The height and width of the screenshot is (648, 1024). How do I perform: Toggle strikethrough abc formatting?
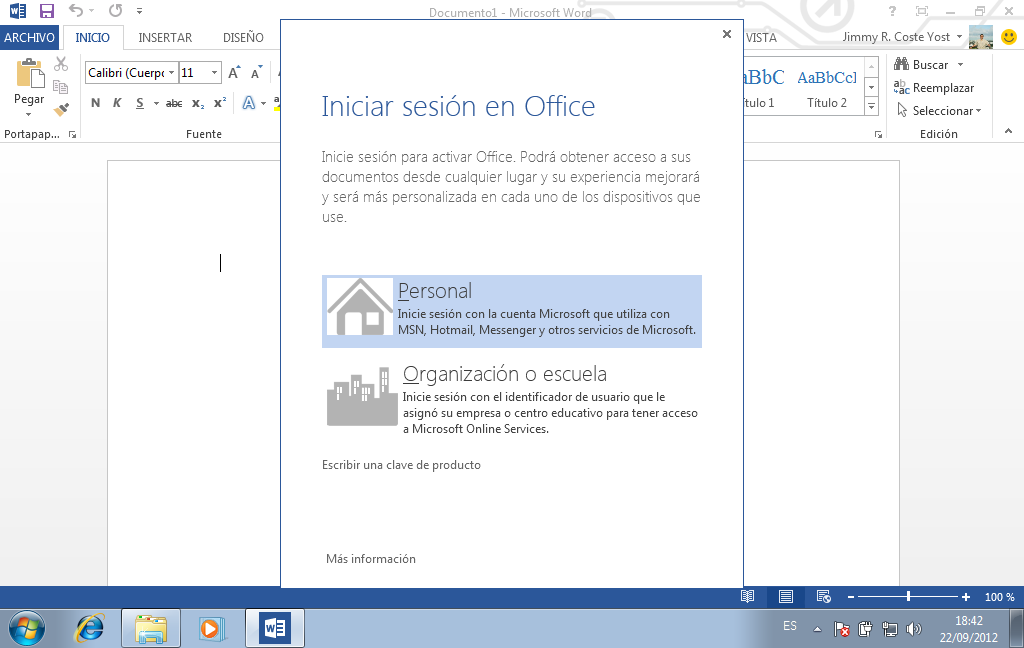click(174, 103)
